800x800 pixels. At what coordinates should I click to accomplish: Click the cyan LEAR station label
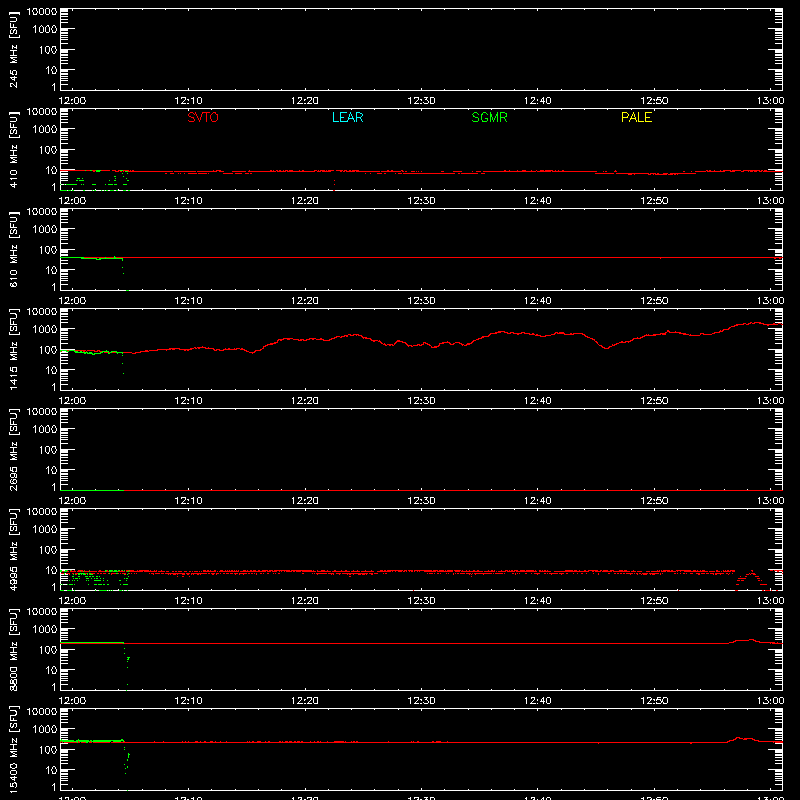click(x=347, y=117)
